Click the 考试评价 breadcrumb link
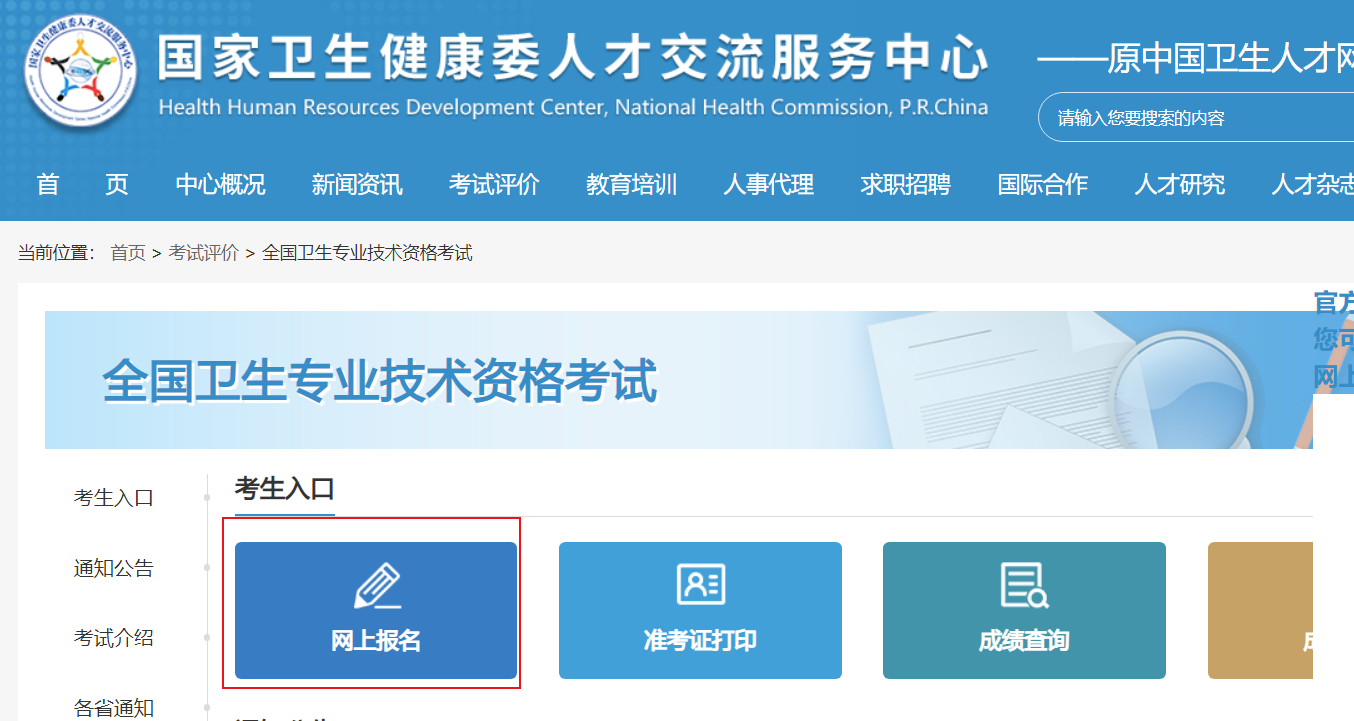Viewport: 1354px width, 721px height. point(203,253)
